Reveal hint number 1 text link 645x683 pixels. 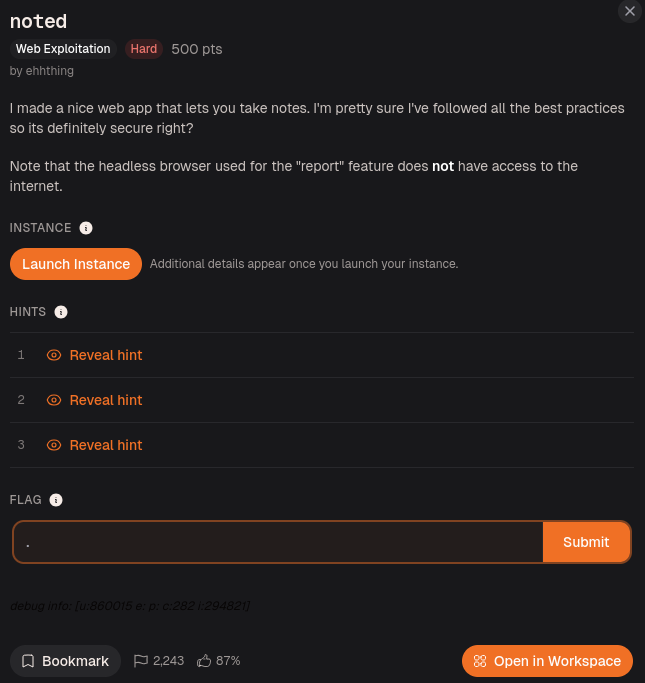[x=106, y=355]
